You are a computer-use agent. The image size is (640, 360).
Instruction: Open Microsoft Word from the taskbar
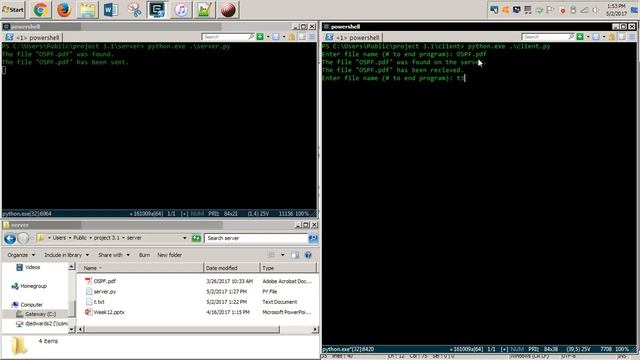[111, 9]
